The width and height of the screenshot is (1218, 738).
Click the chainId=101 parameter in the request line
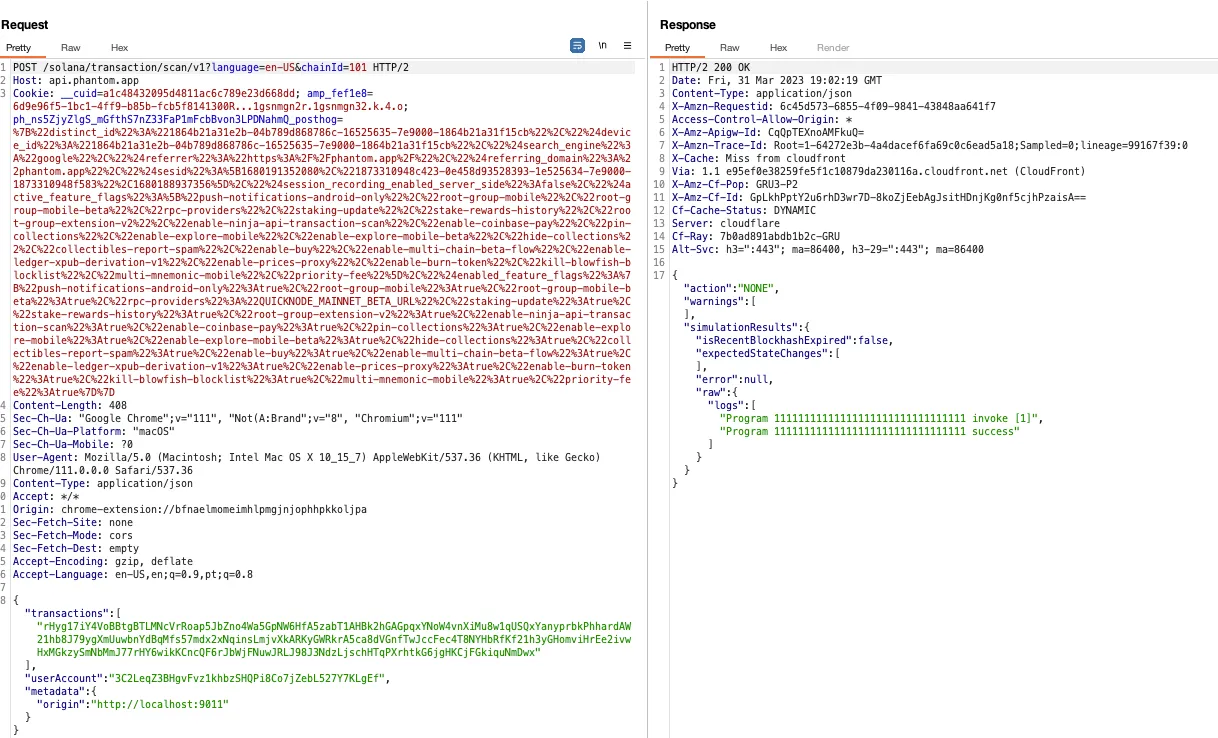click(335, 67)
